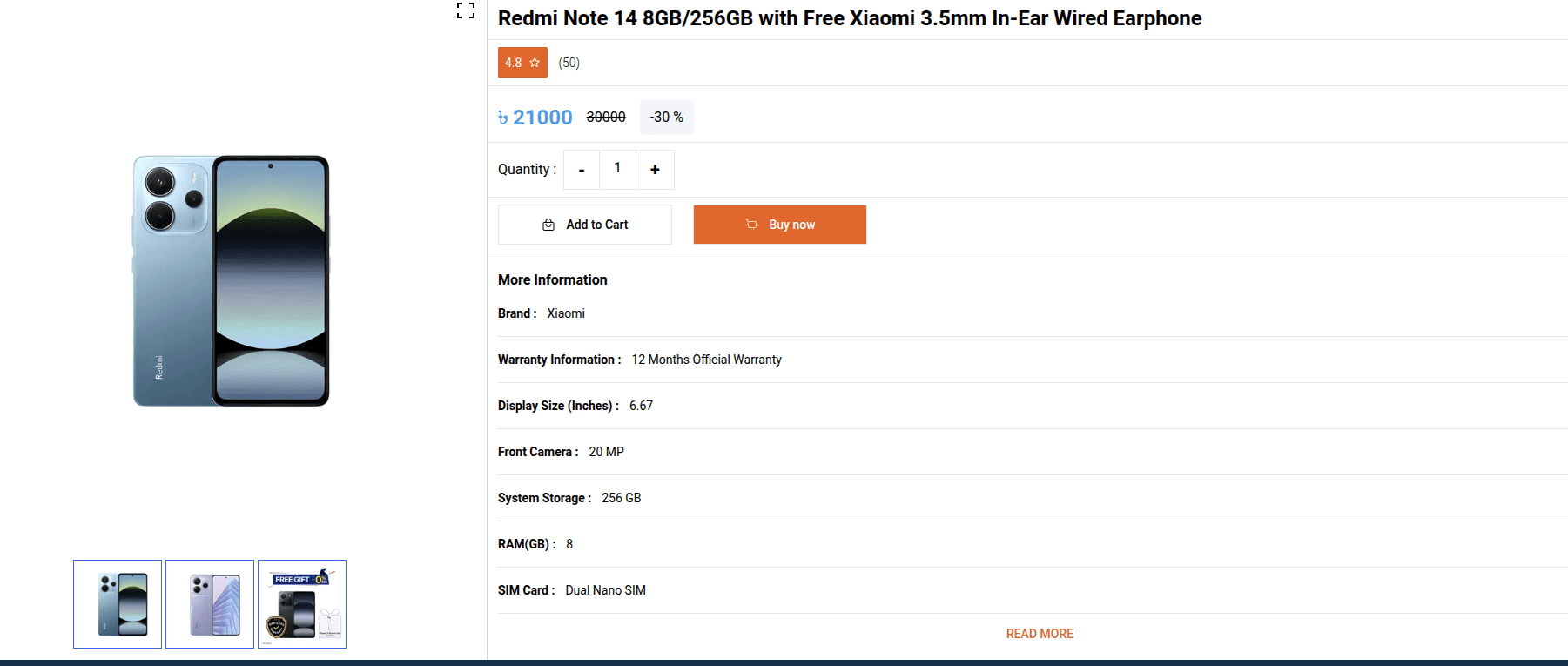Click the Taka currency symbol before 21000
The height and width of the screenshot is (666, 1568).
(x=501, y=117)
